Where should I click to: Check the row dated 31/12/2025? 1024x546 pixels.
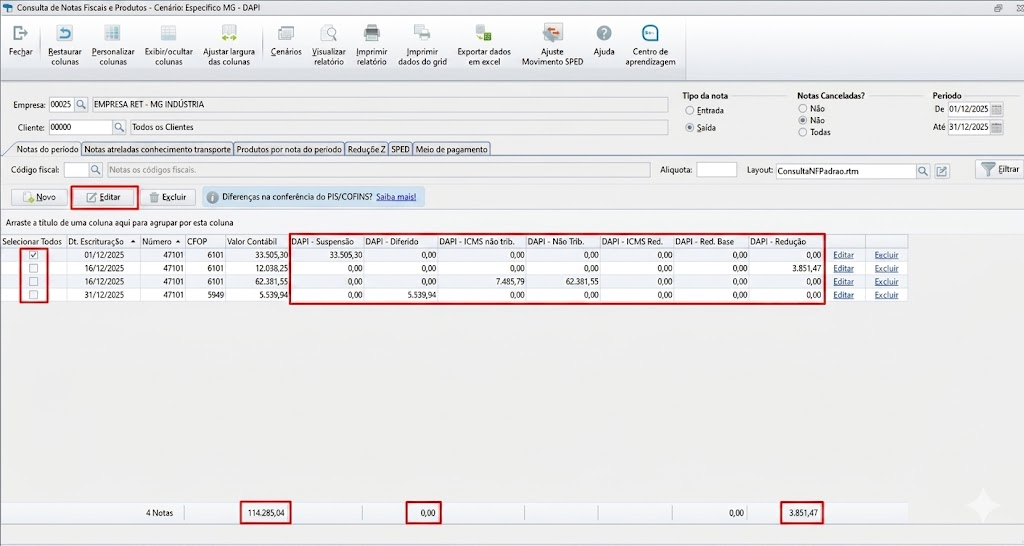click(x=33, y=295)
